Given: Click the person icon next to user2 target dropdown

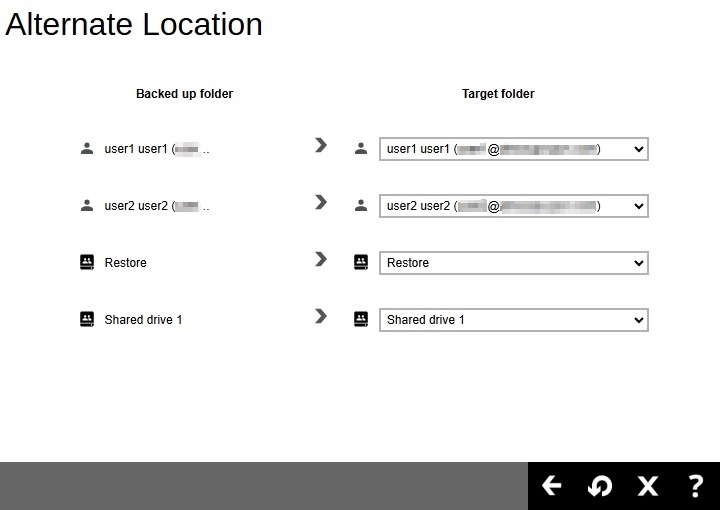Looking at the screenshot, I should (361, 206).
